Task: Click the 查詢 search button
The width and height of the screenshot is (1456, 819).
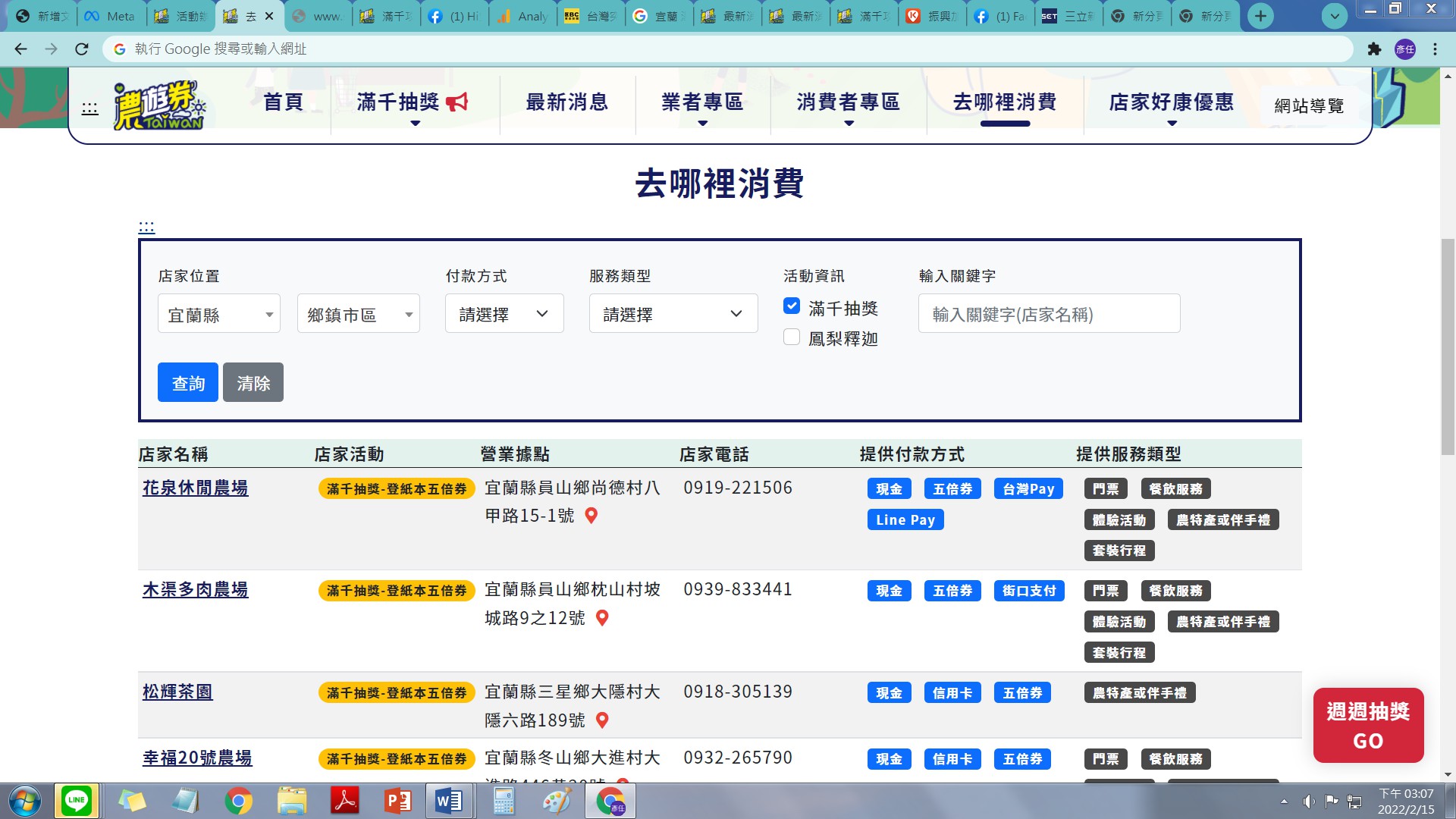Action: coord(188,383)
